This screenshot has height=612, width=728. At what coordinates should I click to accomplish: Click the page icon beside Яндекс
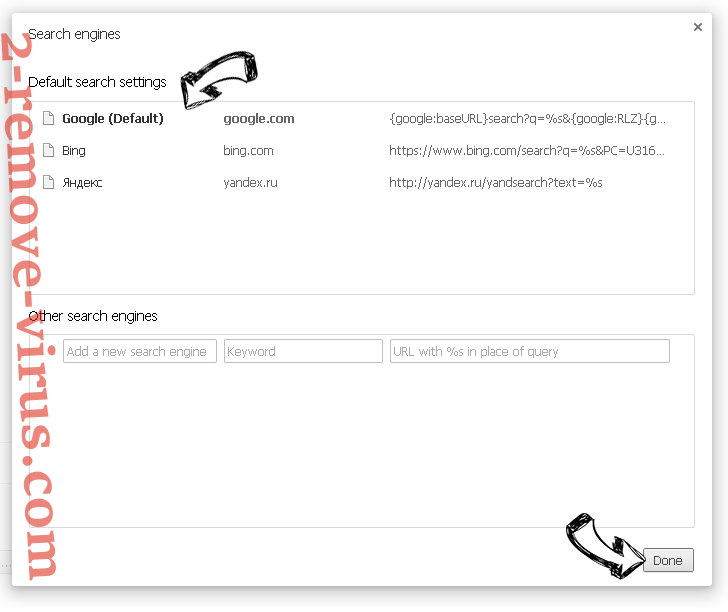tap(48, 182)
